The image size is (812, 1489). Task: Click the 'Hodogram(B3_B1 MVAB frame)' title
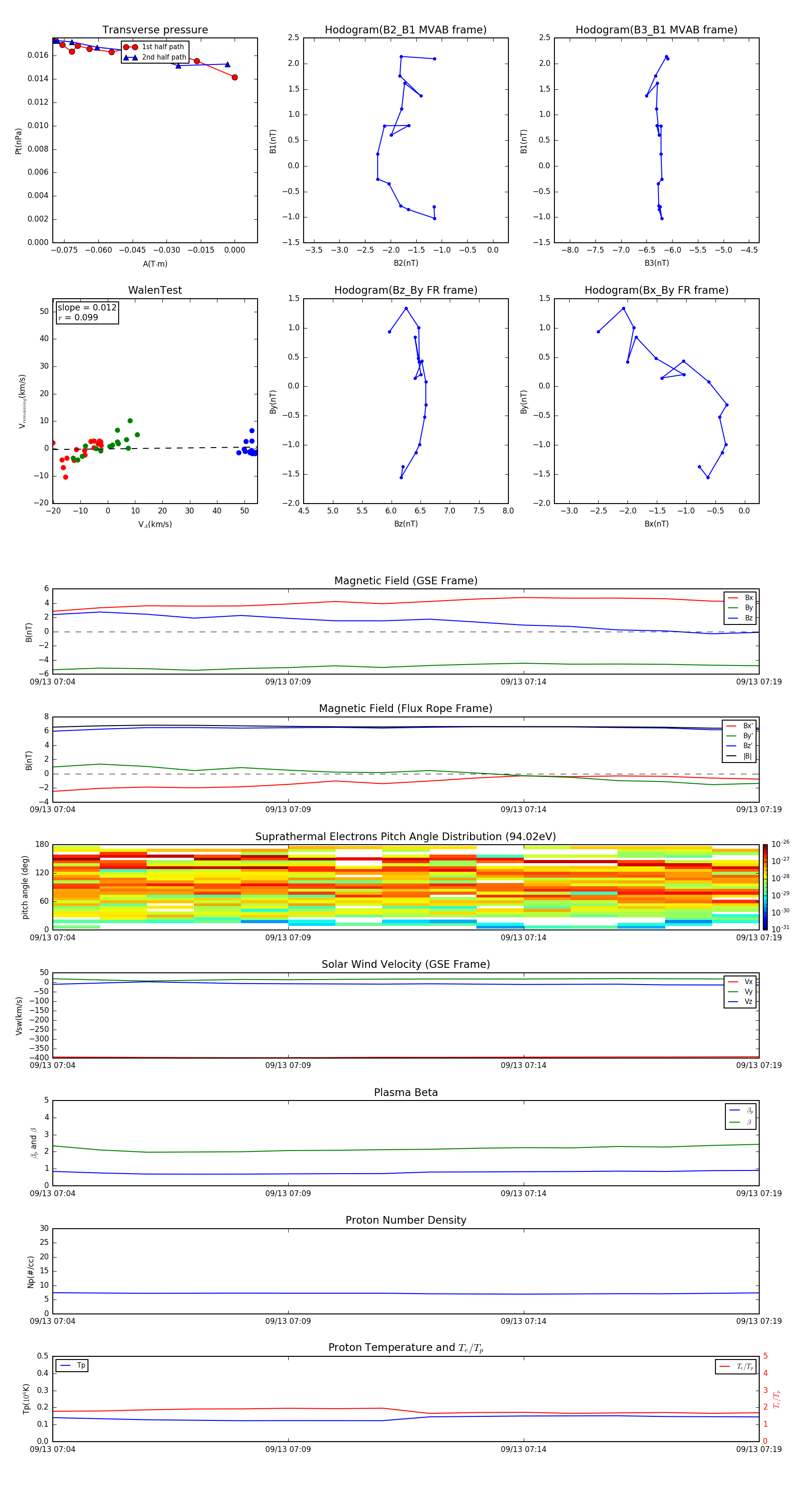(656, 30)
